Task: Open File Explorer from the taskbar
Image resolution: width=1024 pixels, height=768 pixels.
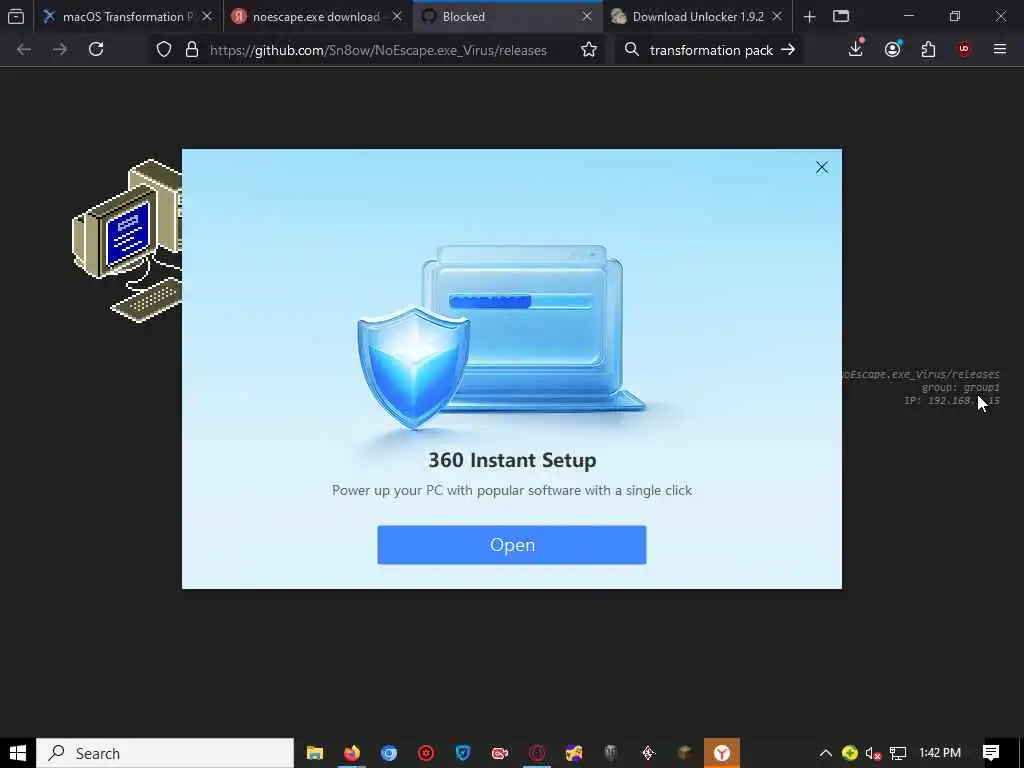Action: tap(315, 753)
